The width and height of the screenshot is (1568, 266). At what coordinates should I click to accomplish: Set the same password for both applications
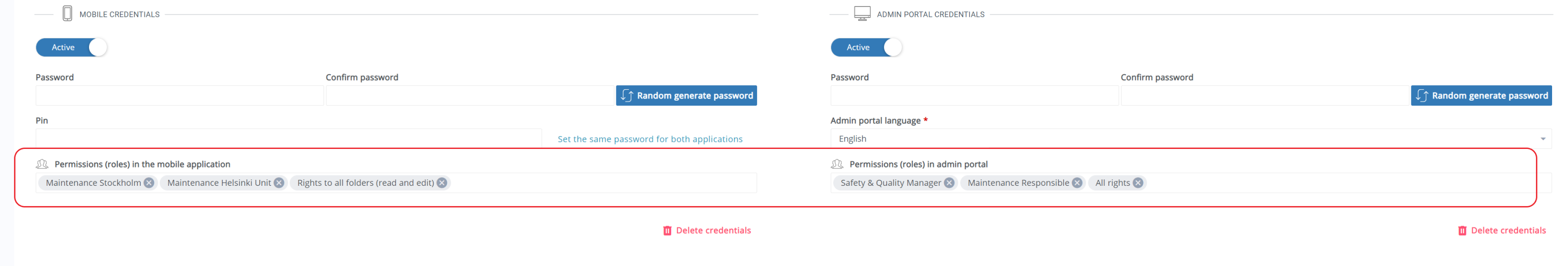[x=650, y=139]
